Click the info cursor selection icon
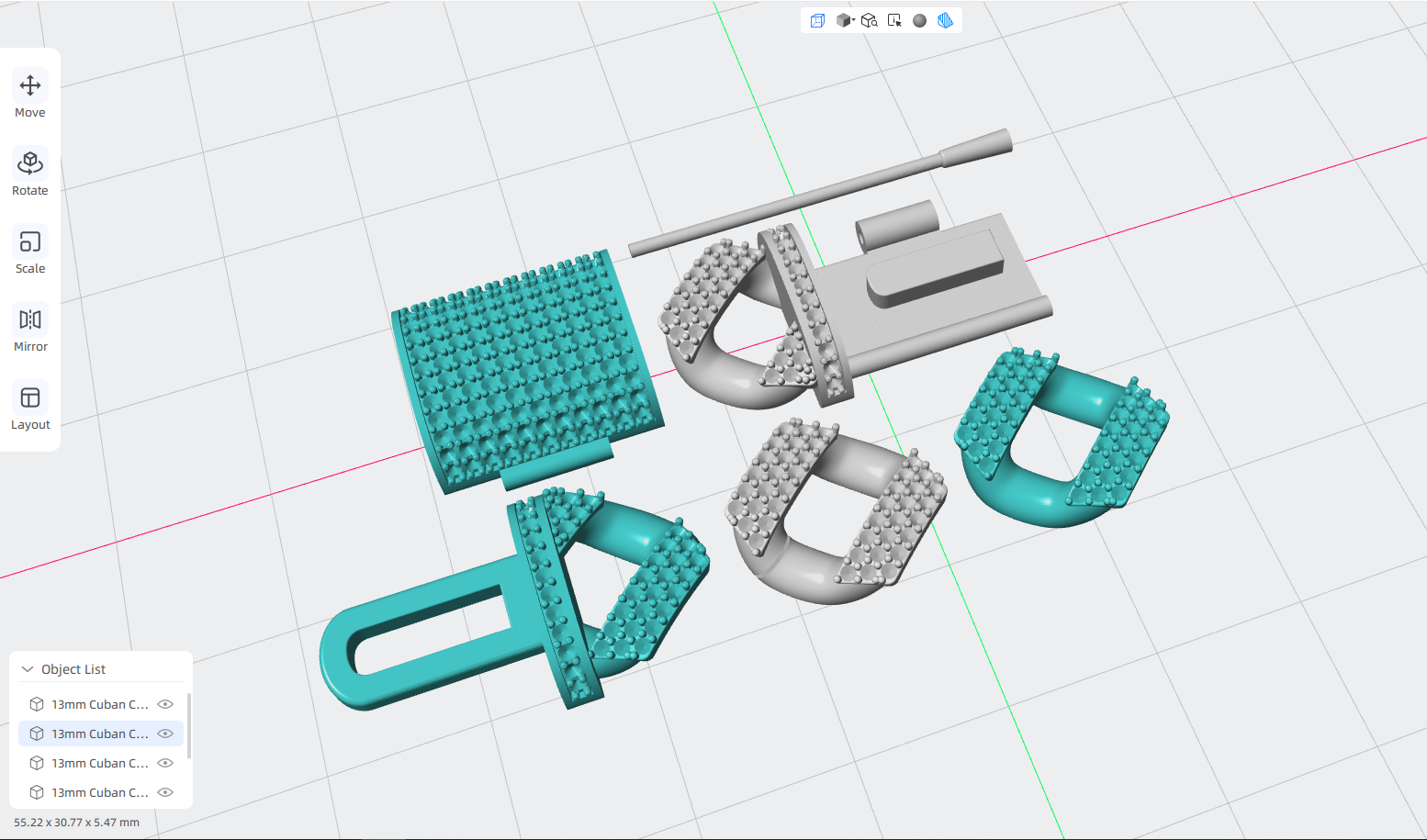Viewport: 1427px width, 840px height. click(x=894, y=20)
